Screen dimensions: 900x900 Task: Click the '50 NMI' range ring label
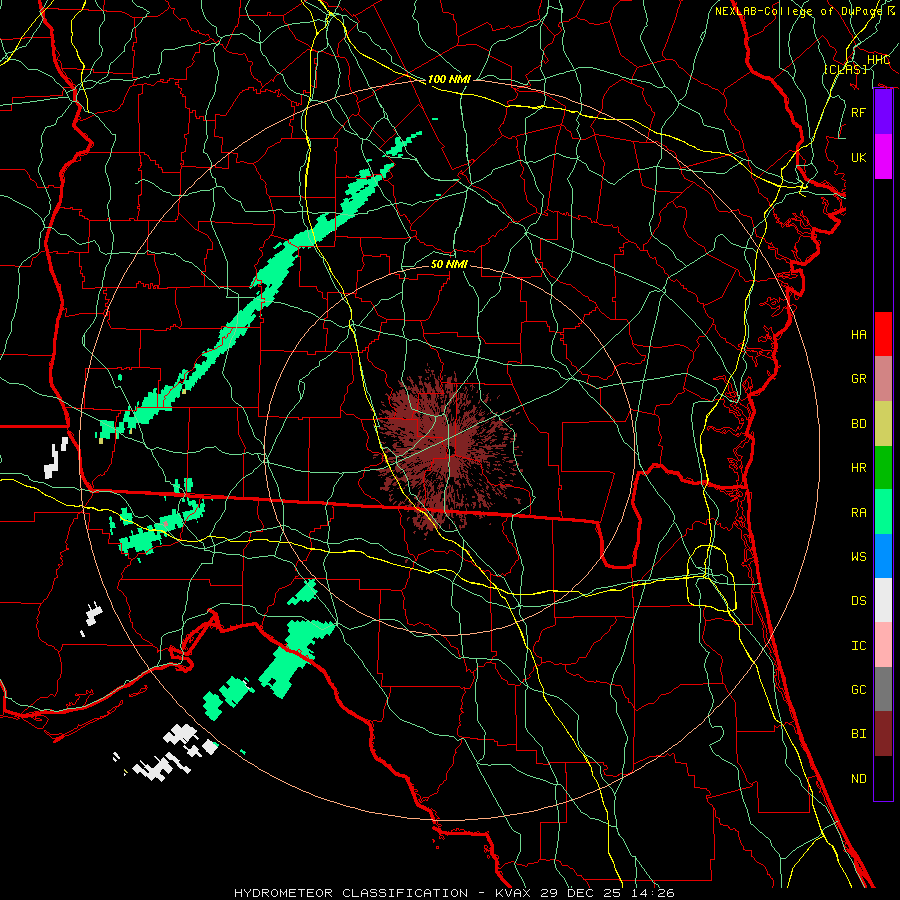click(x=449, y=264)
